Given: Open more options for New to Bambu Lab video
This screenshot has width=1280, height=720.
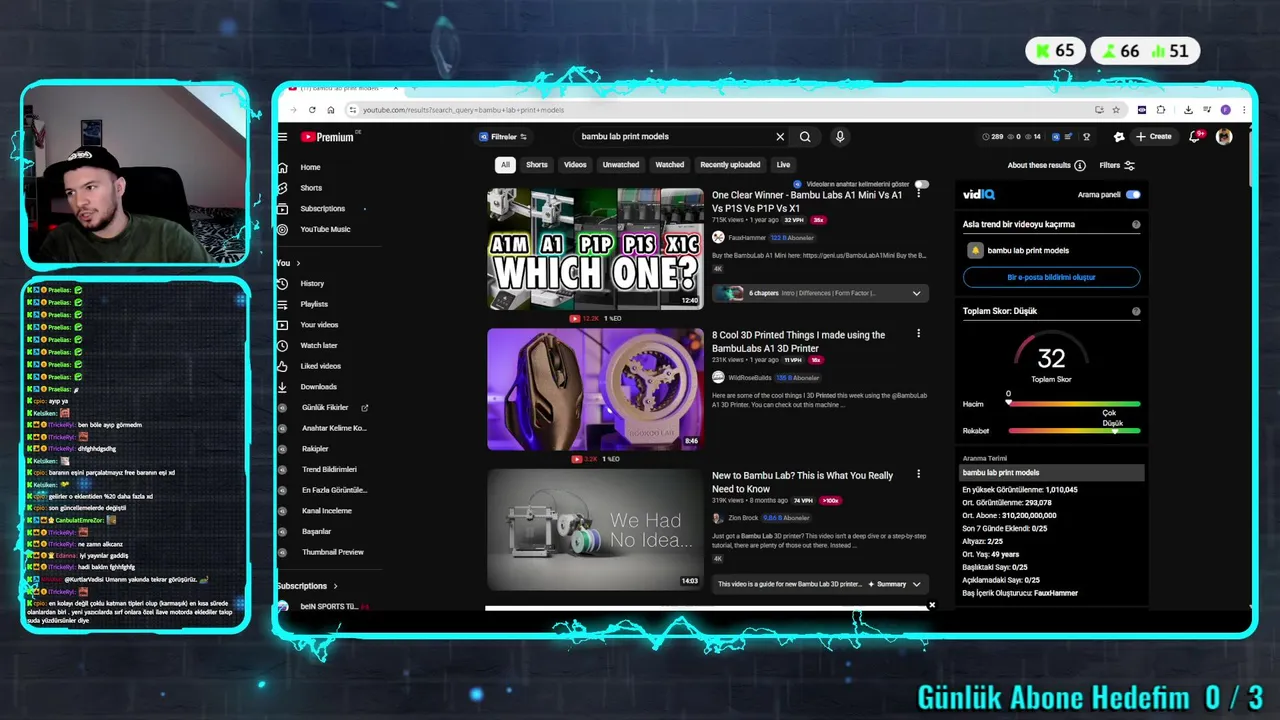Looking at the screenshot, I should click(x=918, y=475).
